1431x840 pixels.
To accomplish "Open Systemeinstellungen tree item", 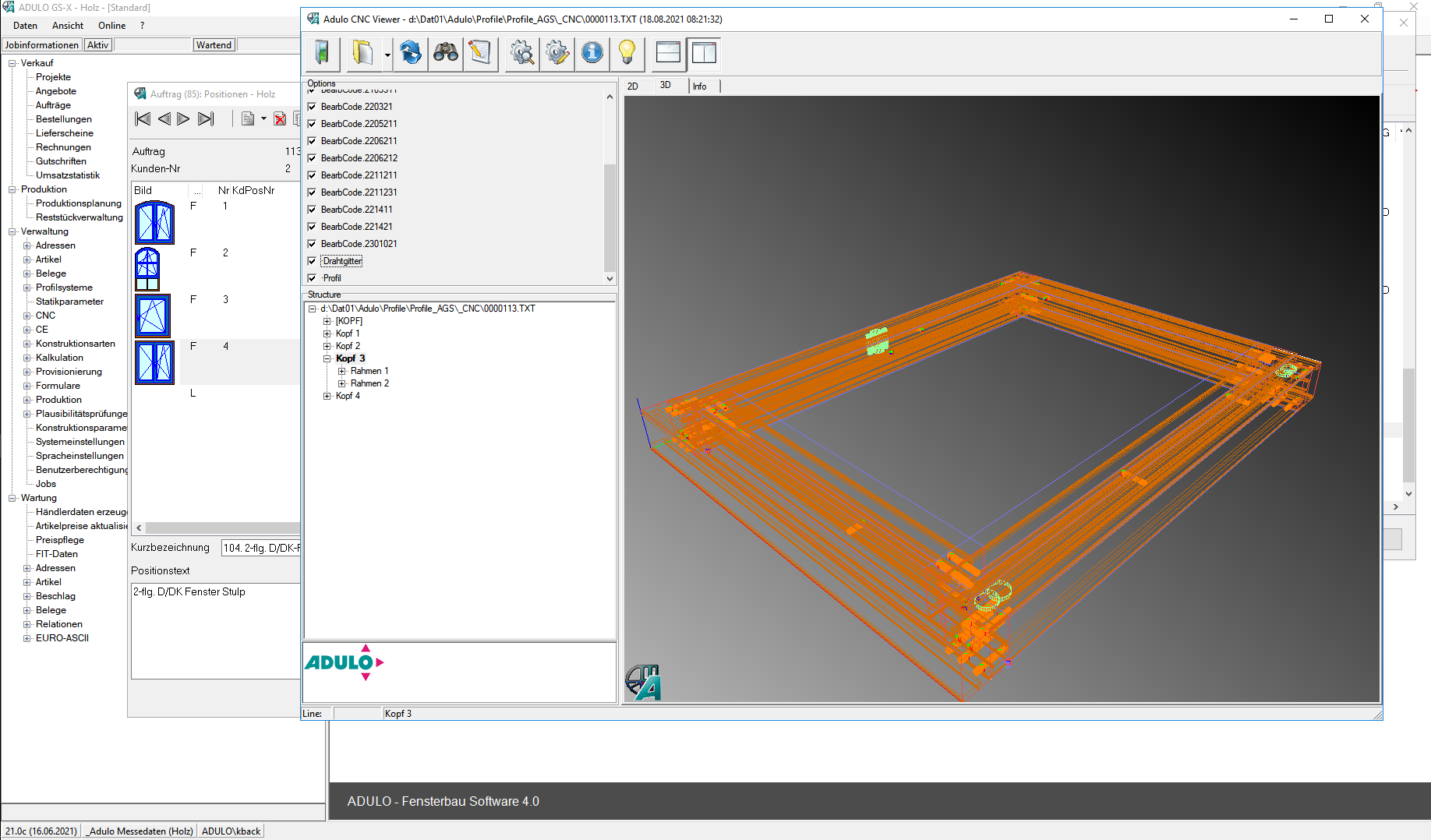I will (79, 442).
